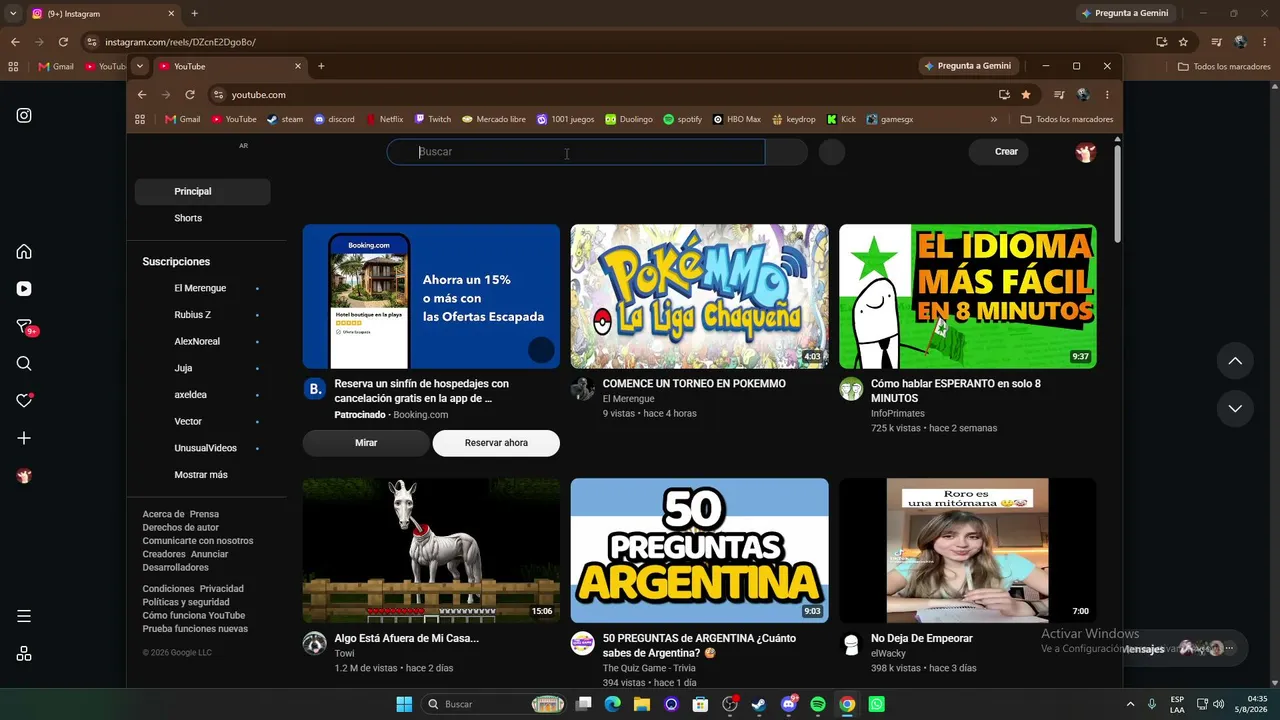The image size is (1280, 720).
Task: Open Instagram messages icon with 9+ badge
Action: pyautogui.click(x=25, y=327)
